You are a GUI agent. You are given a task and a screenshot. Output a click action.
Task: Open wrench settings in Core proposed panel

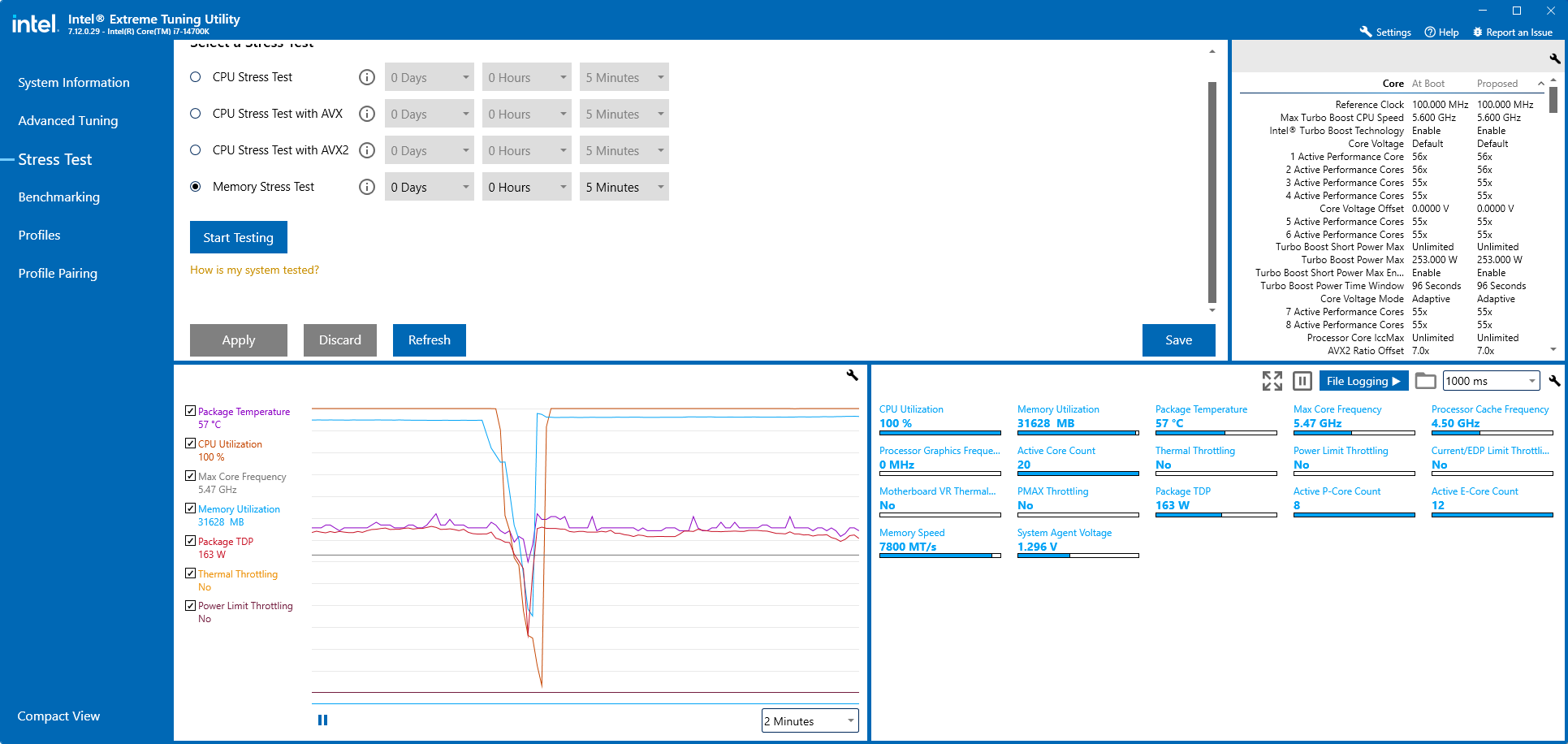point(1554,58)
